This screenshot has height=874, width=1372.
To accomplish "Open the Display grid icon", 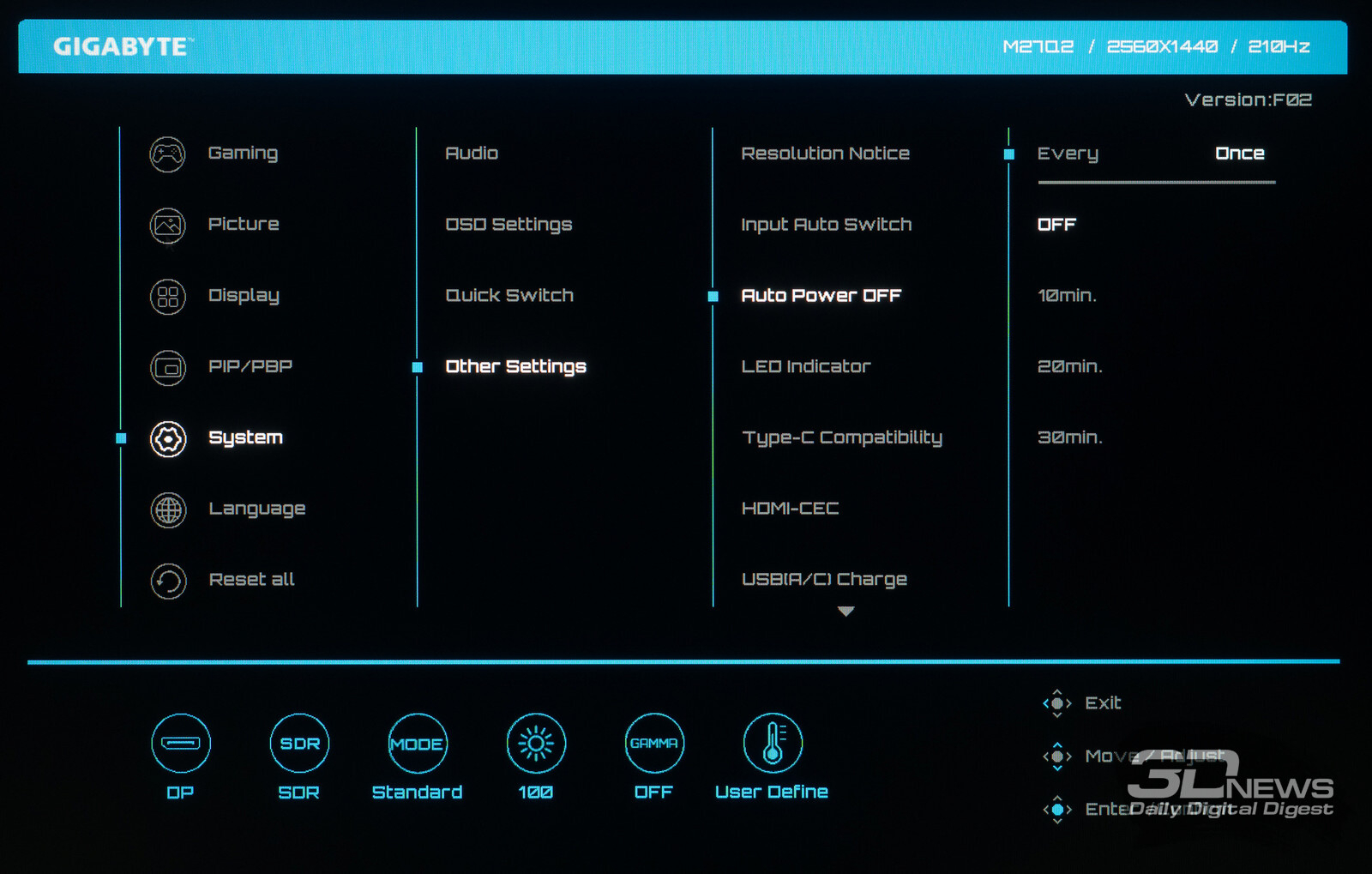I will [167, 297].
